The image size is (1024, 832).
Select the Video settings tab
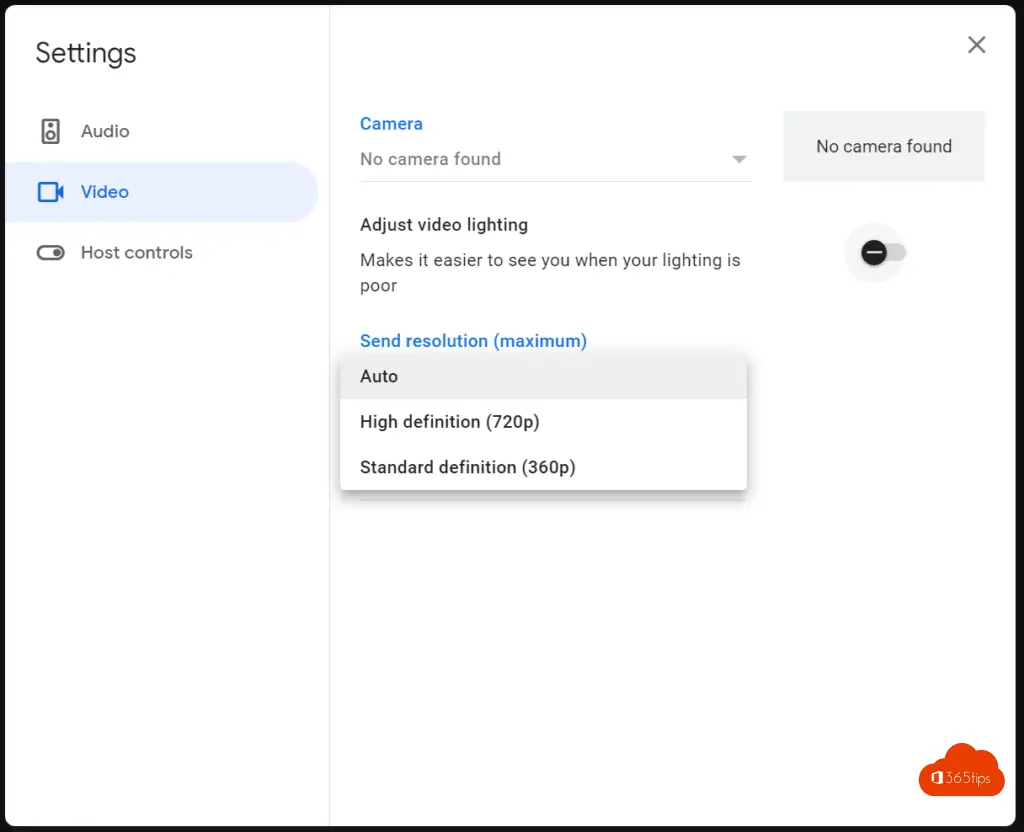105,192
